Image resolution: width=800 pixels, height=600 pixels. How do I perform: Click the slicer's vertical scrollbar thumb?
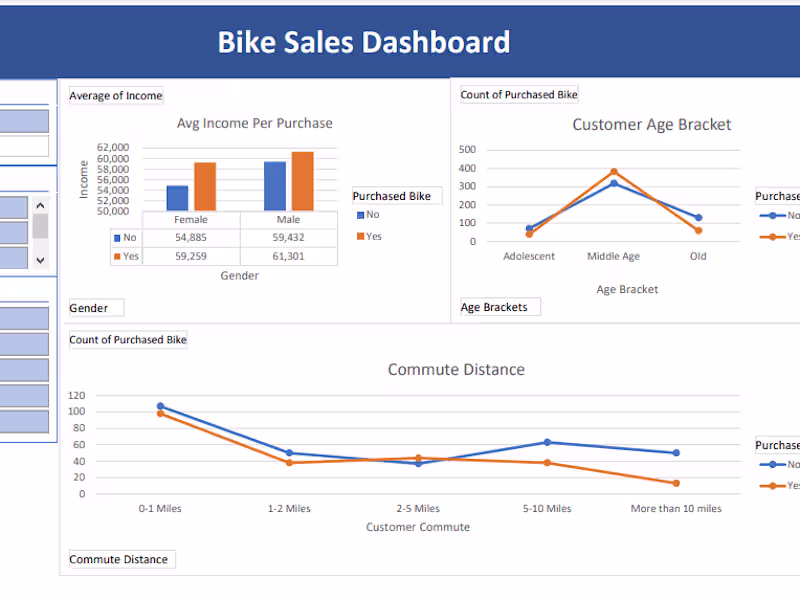coord(40,226)
